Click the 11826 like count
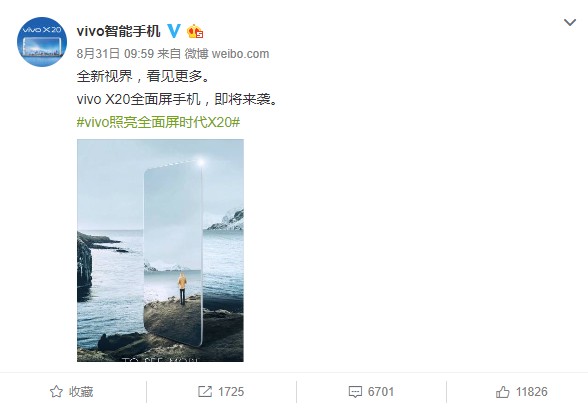Screen dimensions: 588x410 coord(531,392)
